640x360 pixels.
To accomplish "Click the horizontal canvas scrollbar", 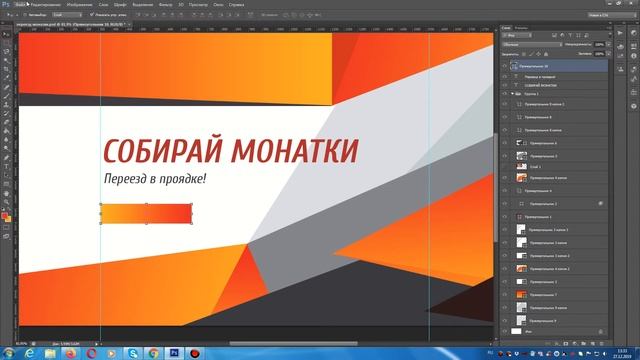I will click(x=293, y=343).
